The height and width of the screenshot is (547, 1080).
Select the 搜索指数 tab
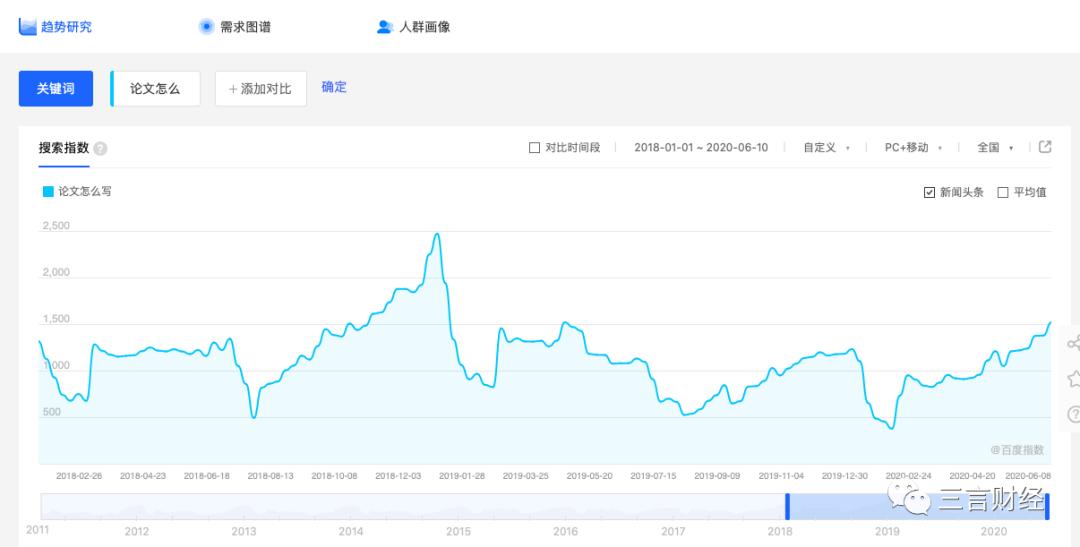(x=63, y=148)
